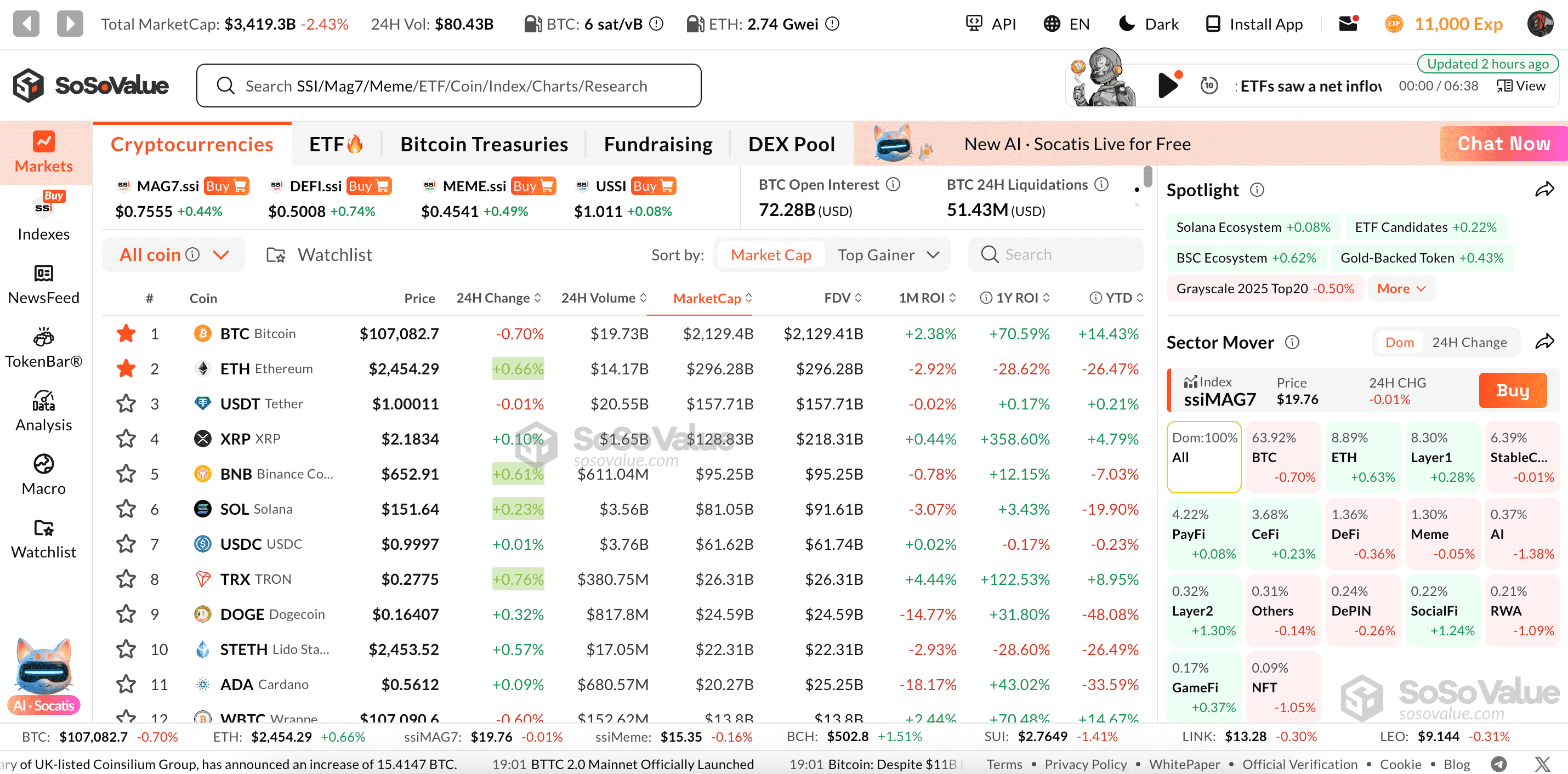Click the Chat Now button

(x=1503, y=144)
